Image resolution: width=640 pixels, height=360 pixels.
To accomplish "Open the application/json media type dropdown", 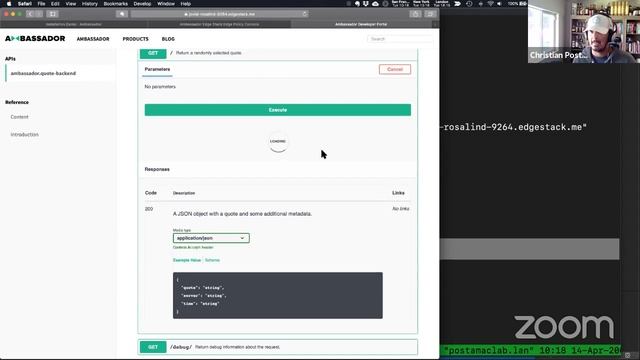I will point(211,238).
